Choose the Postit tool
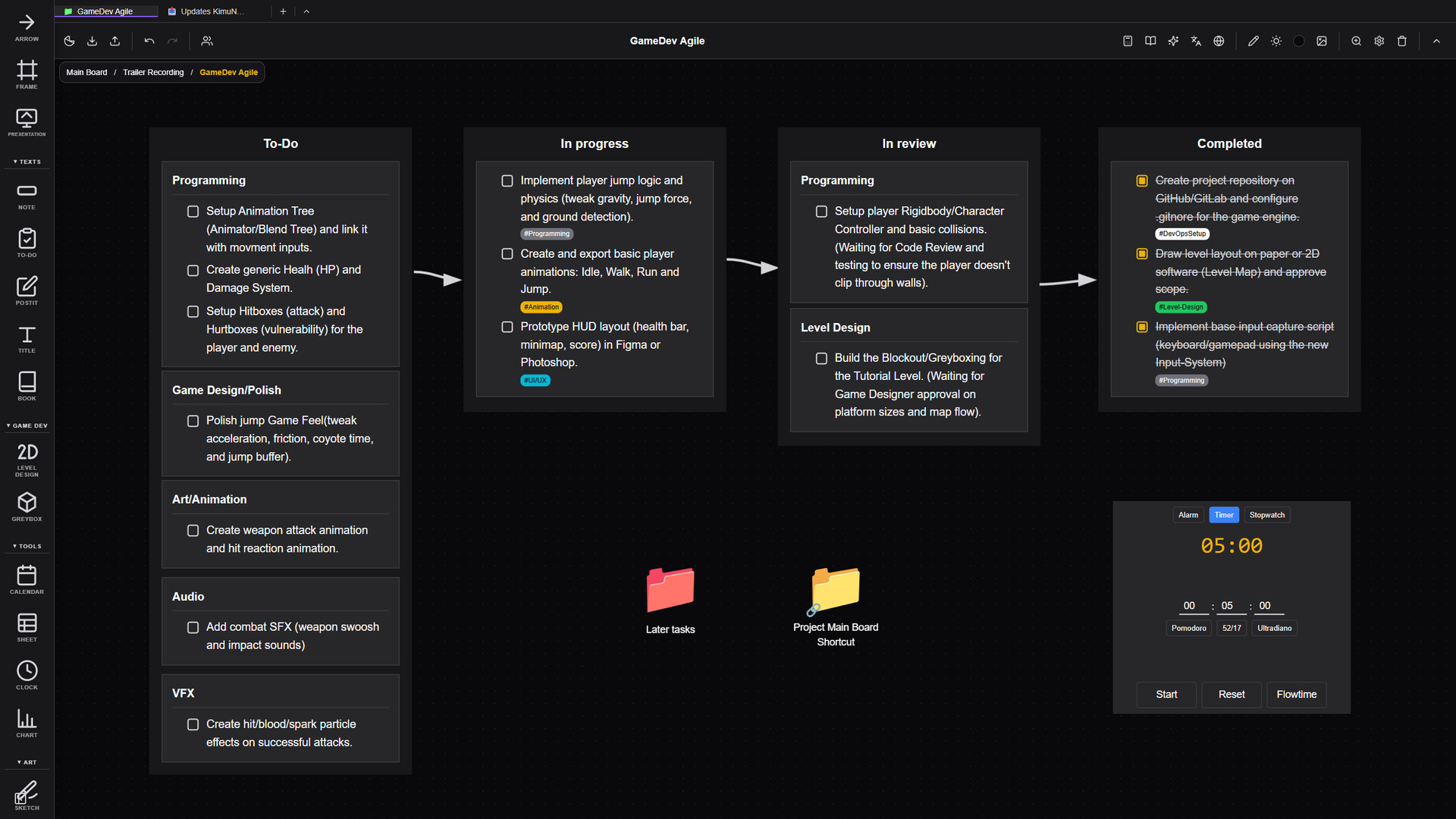The height and width of the screenshot is (819, 1456). [27, 290]
